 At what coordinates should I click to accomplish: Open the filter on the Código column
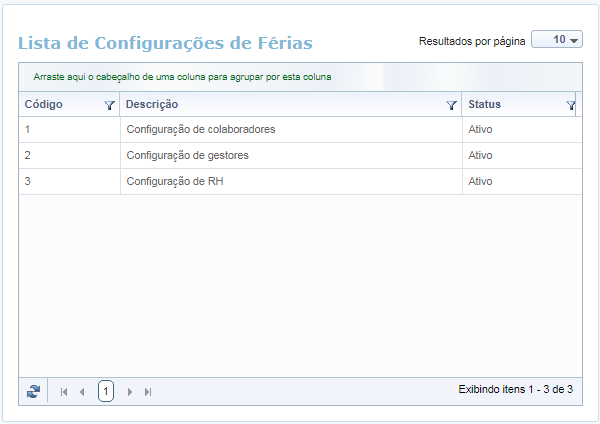[109, 105]
